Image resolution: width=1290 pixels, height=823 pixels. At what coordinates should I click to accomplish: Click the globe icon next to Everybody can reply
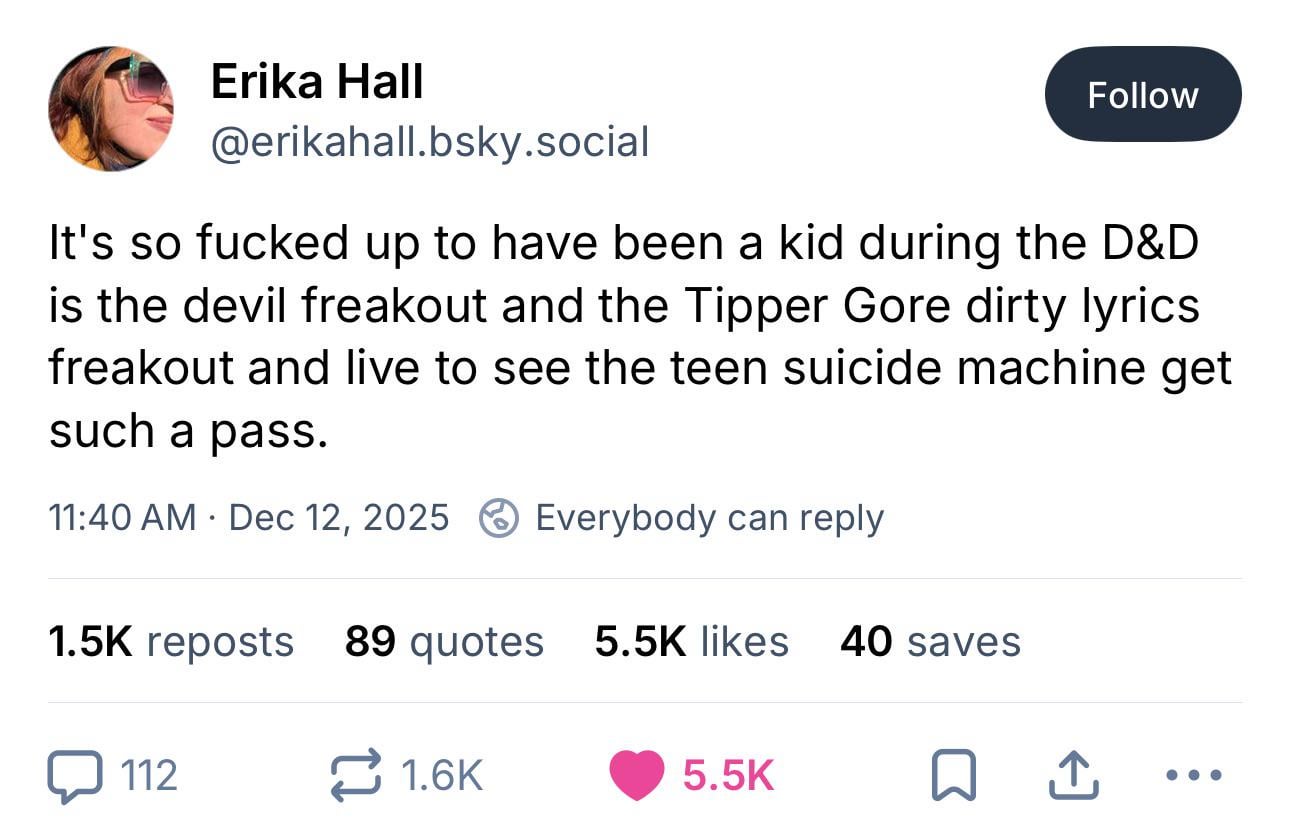click(499, 518)
